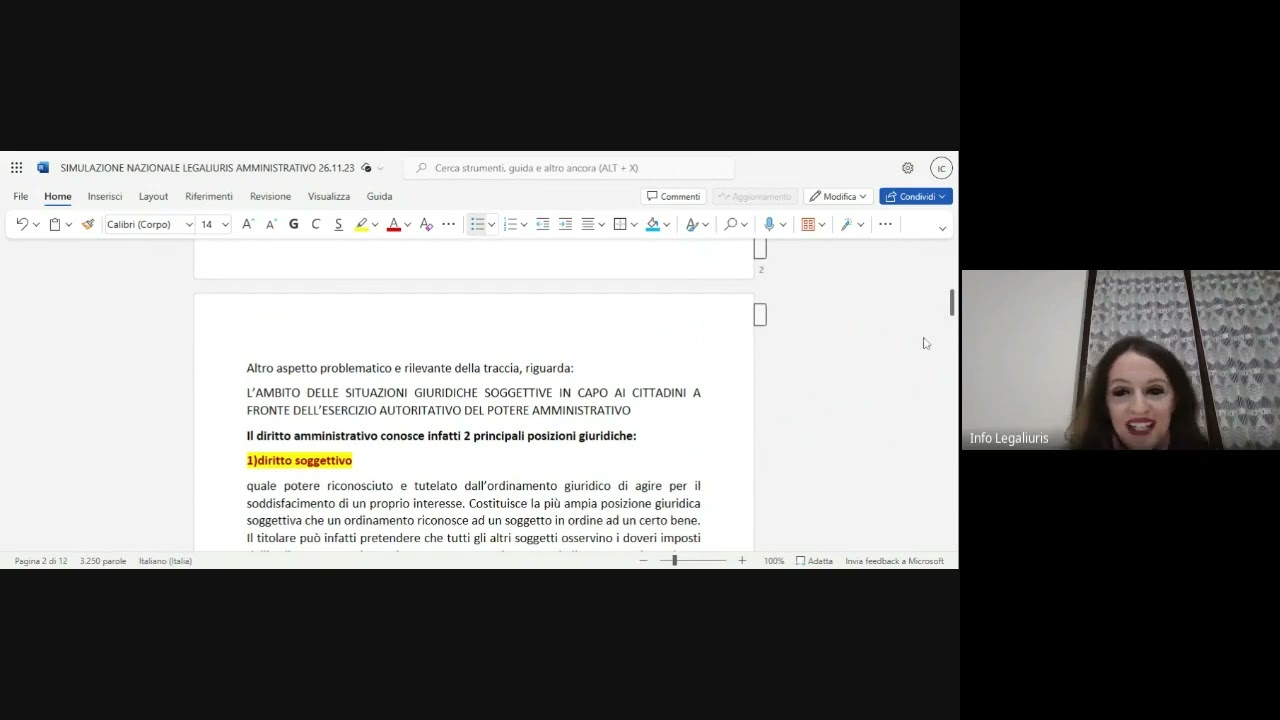Open the Paste options dropdown arrow
Screen dimensions: 1280x720
pyautogui.click(x=69, y=224)
